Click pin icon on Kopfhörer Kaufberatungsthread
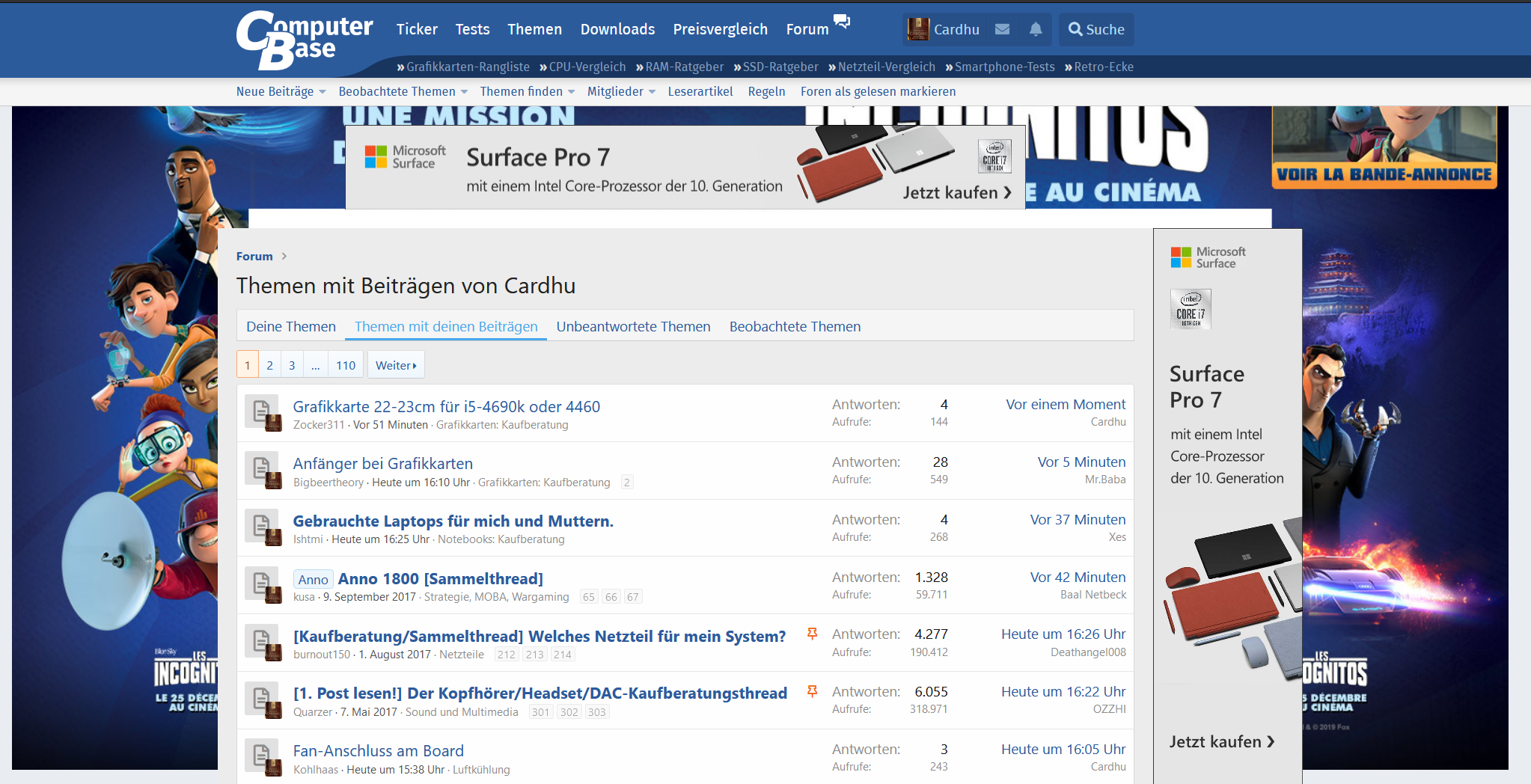Image resolution: width=1531 pixels, height=784 pixels. [812, 691]
